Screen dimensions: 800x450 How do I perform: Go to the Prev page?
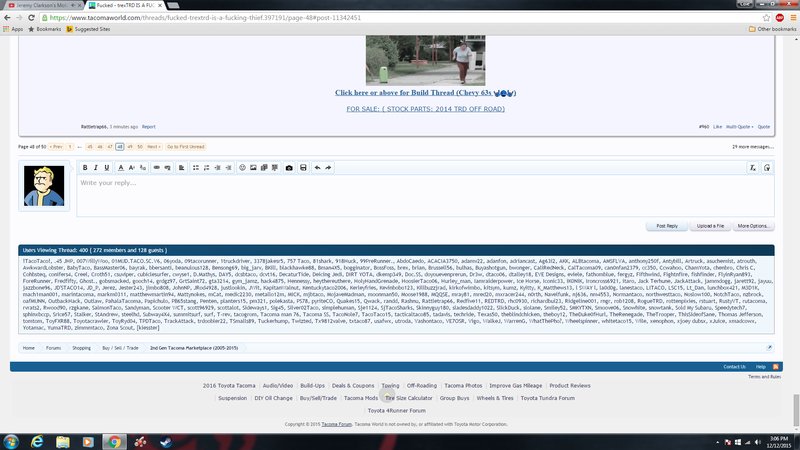click(x=56, y=147)
